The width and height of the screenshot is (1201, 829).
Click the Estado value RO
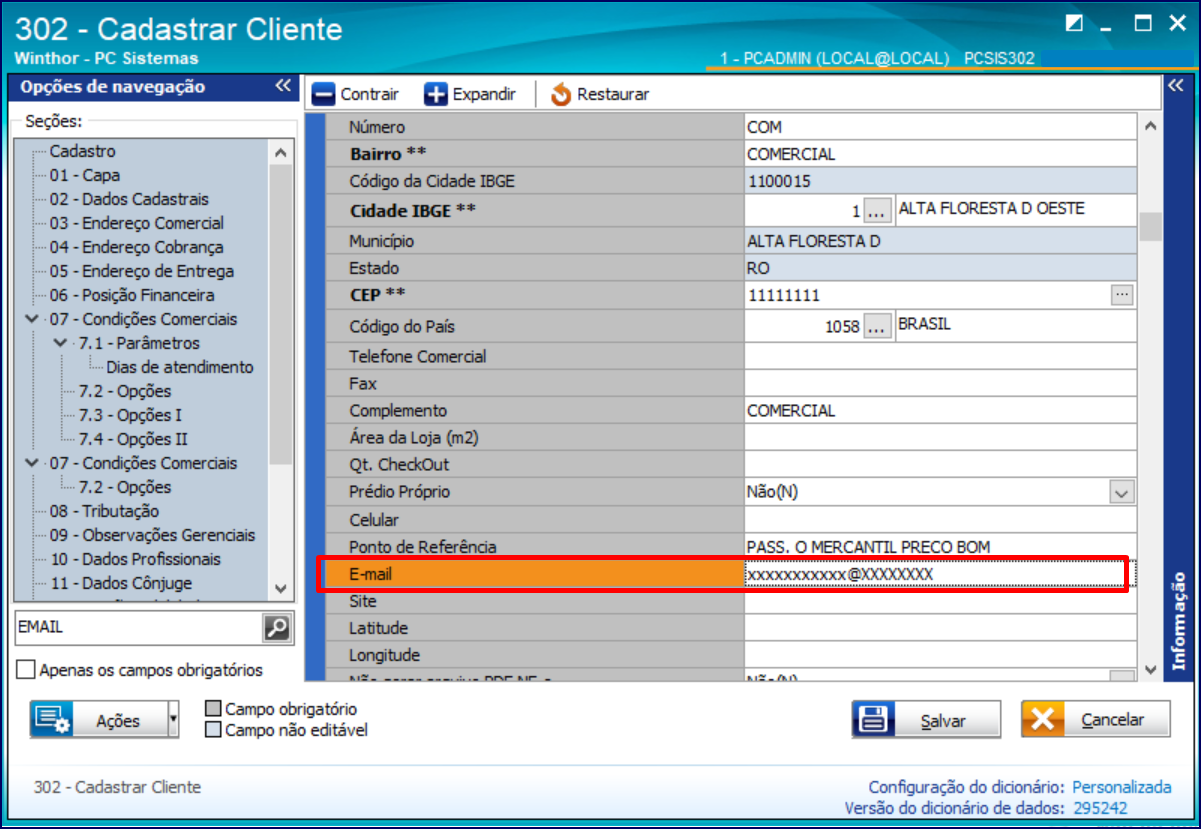point(940,269)
